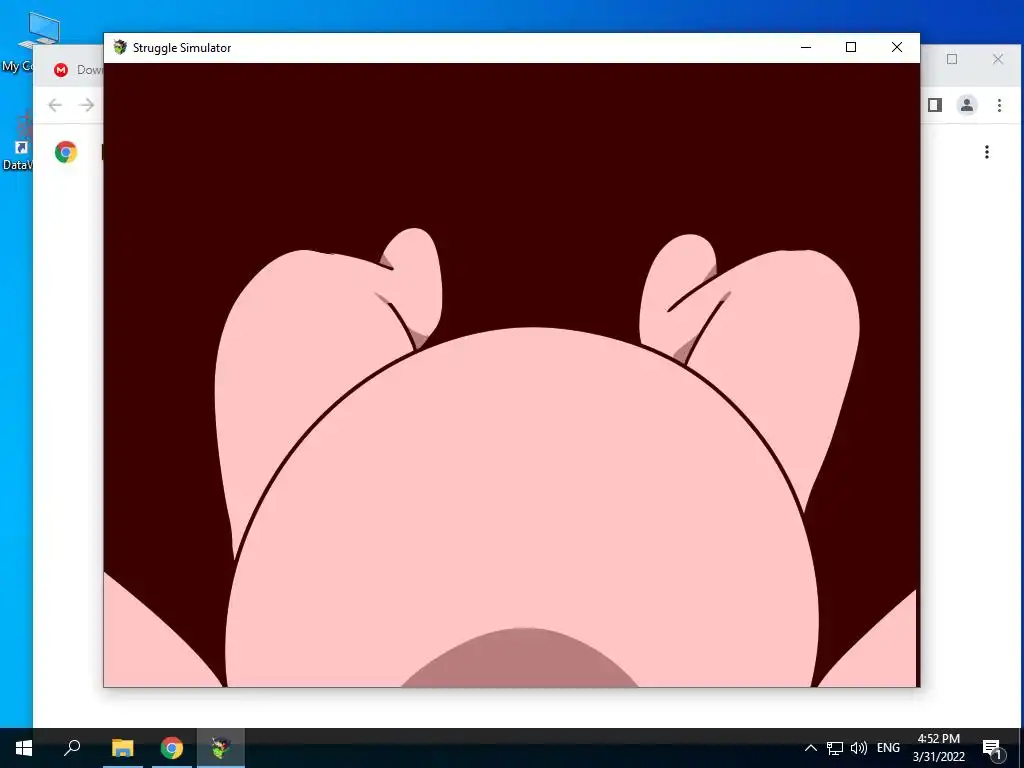Open Chrome's side panel icon

tap(935, 105)
